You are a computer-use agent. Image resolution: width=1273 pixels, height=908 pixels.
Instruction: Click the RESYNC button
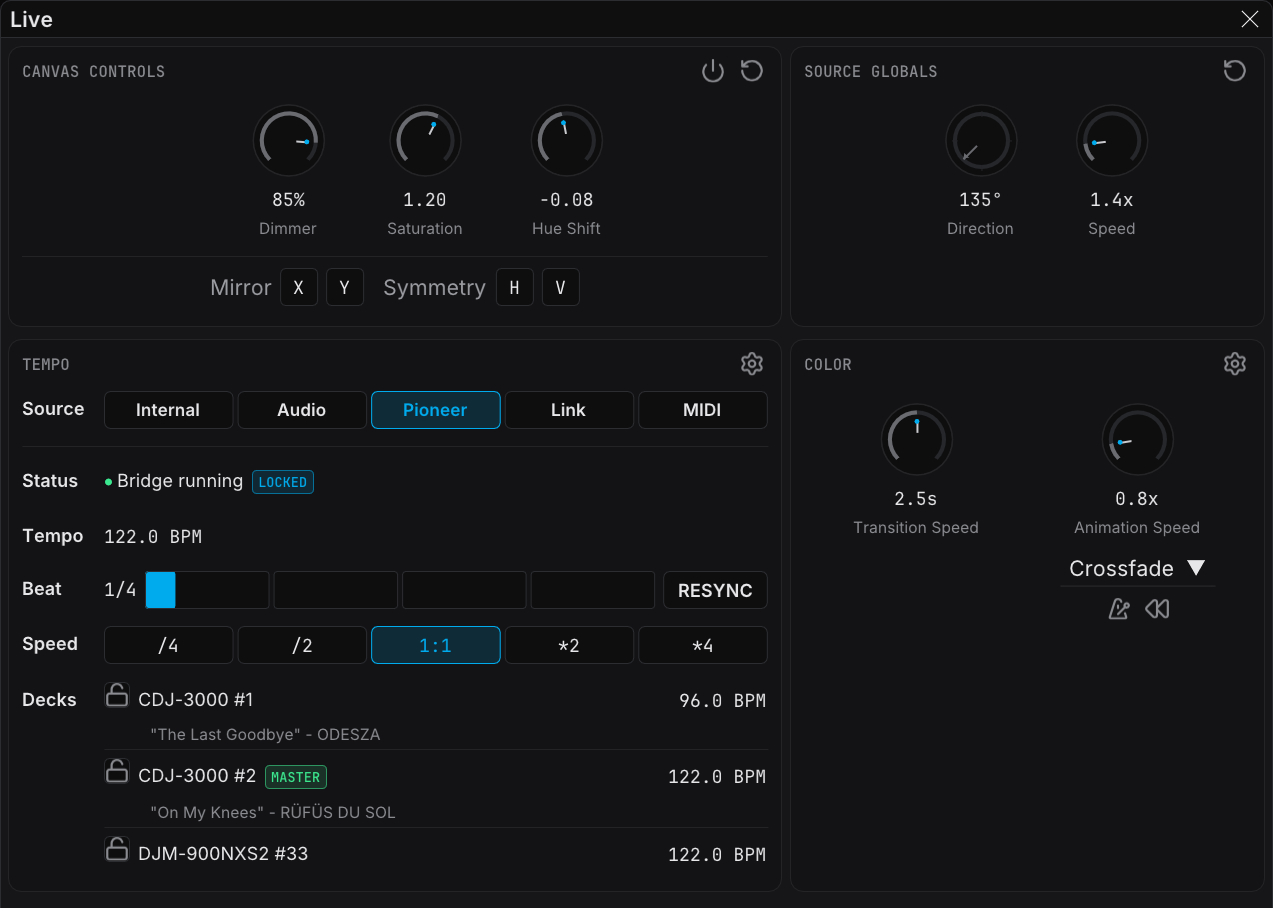tap(715, 590)
